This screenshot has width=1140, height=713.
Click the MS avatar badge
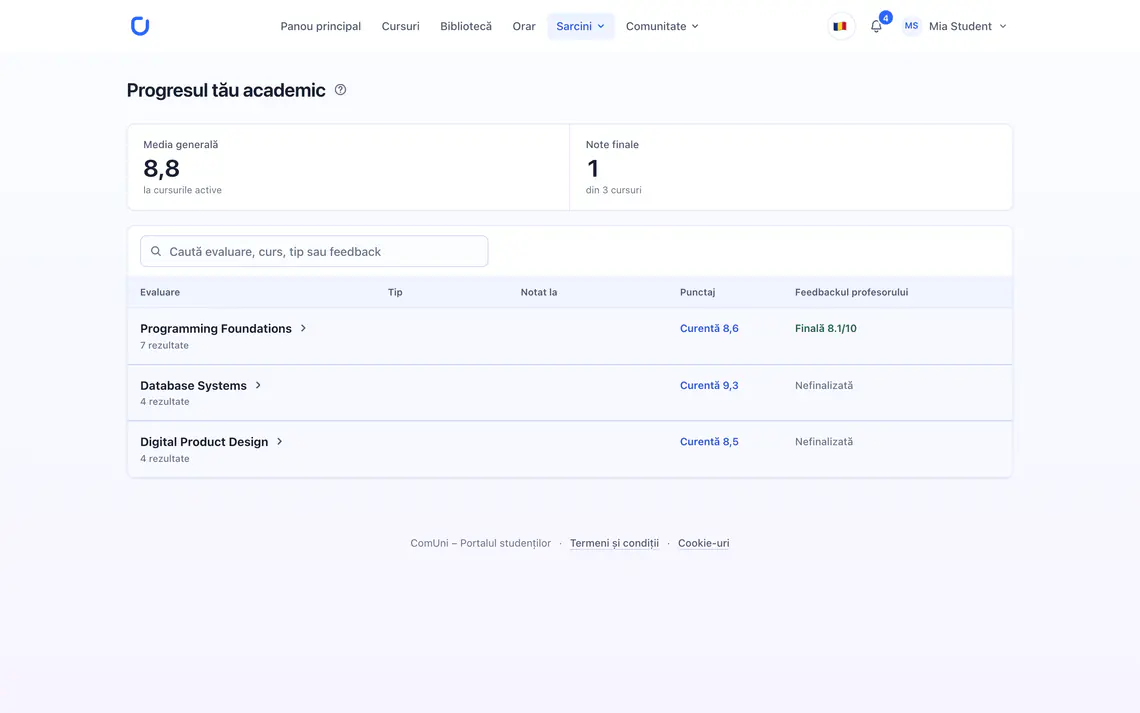911,26
